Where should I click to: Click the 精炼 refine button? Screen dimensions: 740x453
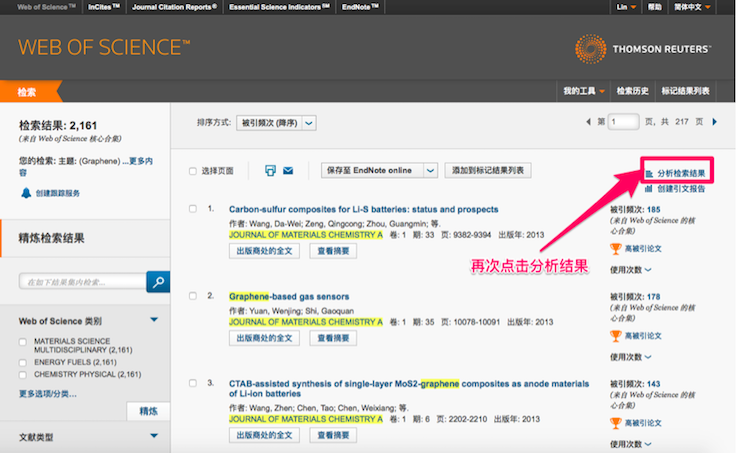click(147, 411)
